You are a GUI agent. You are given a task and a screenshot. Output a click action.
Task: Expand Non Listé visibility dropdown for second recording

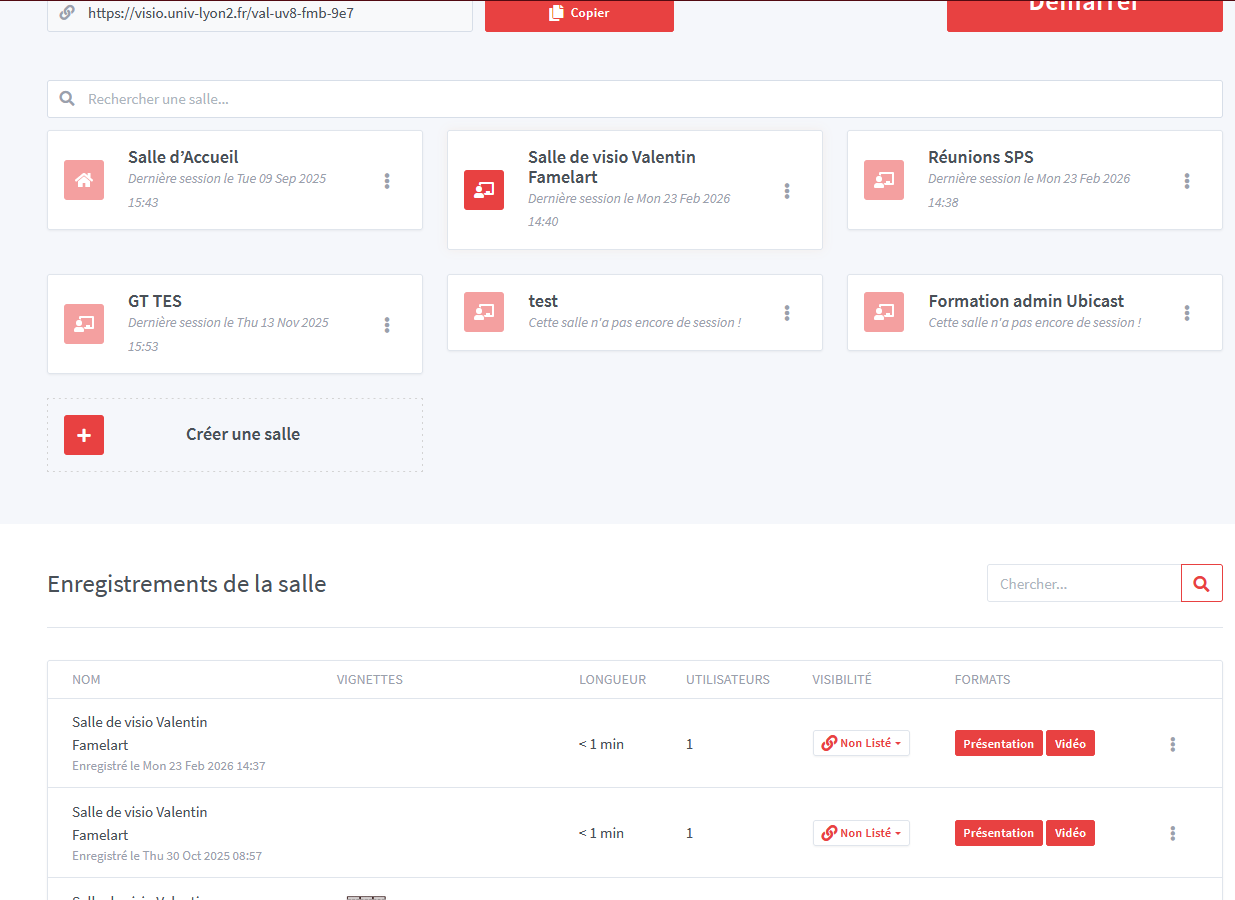[x=861, y=833]
